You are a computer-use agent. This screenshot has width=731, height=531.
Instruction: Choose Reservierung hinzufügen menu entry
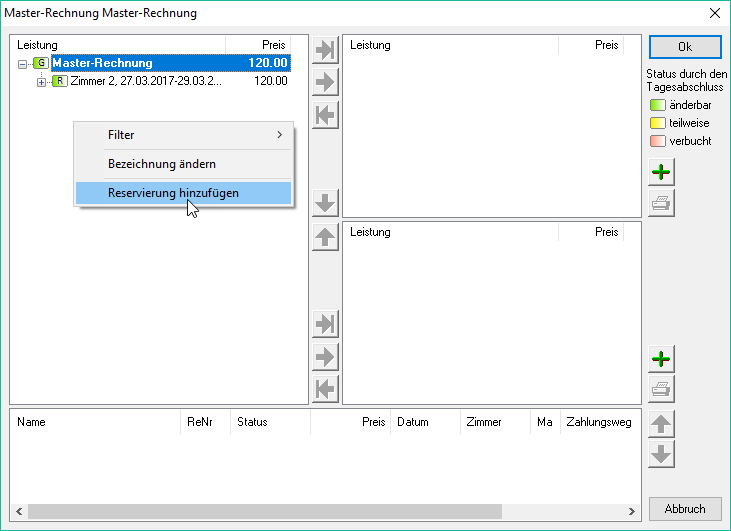pyautogui.click(x=184, y=193)
